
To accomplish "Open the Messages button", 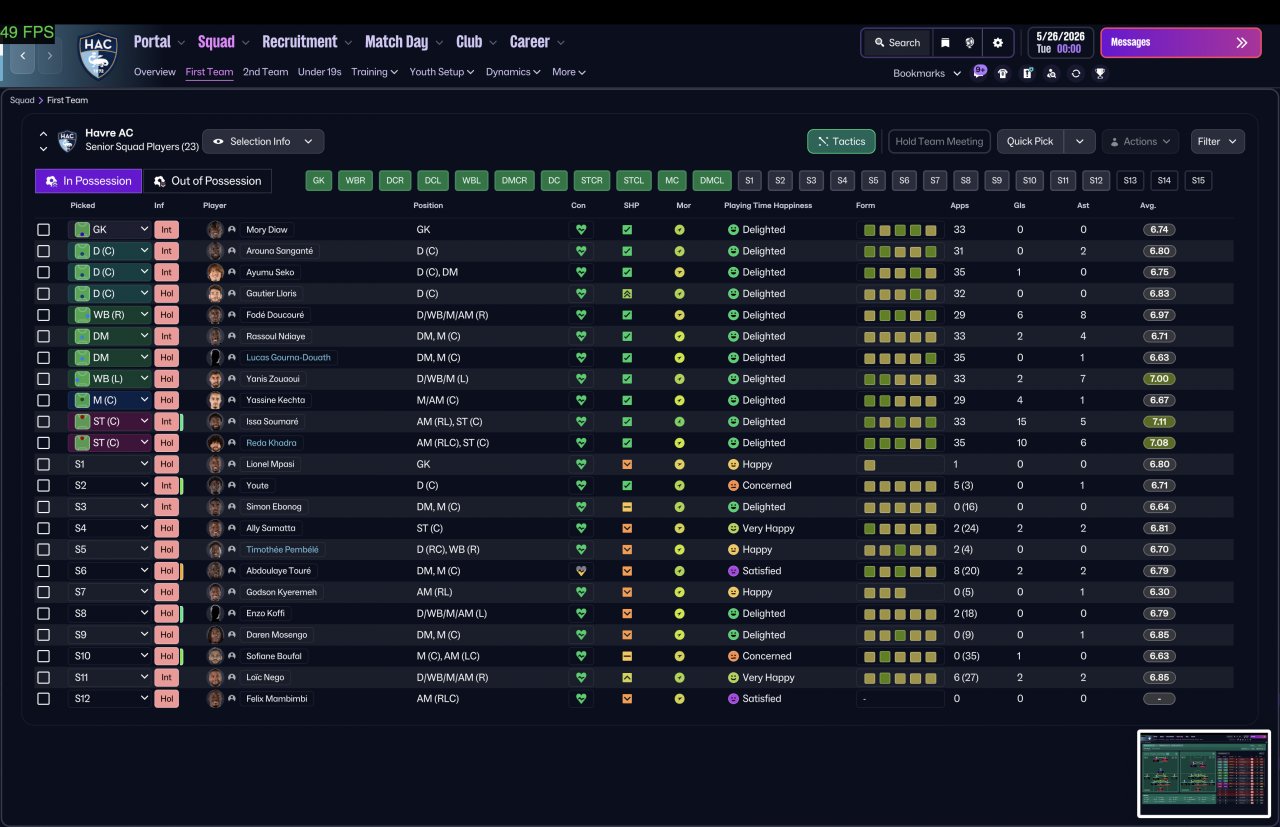I will (x=1180, y=43).
